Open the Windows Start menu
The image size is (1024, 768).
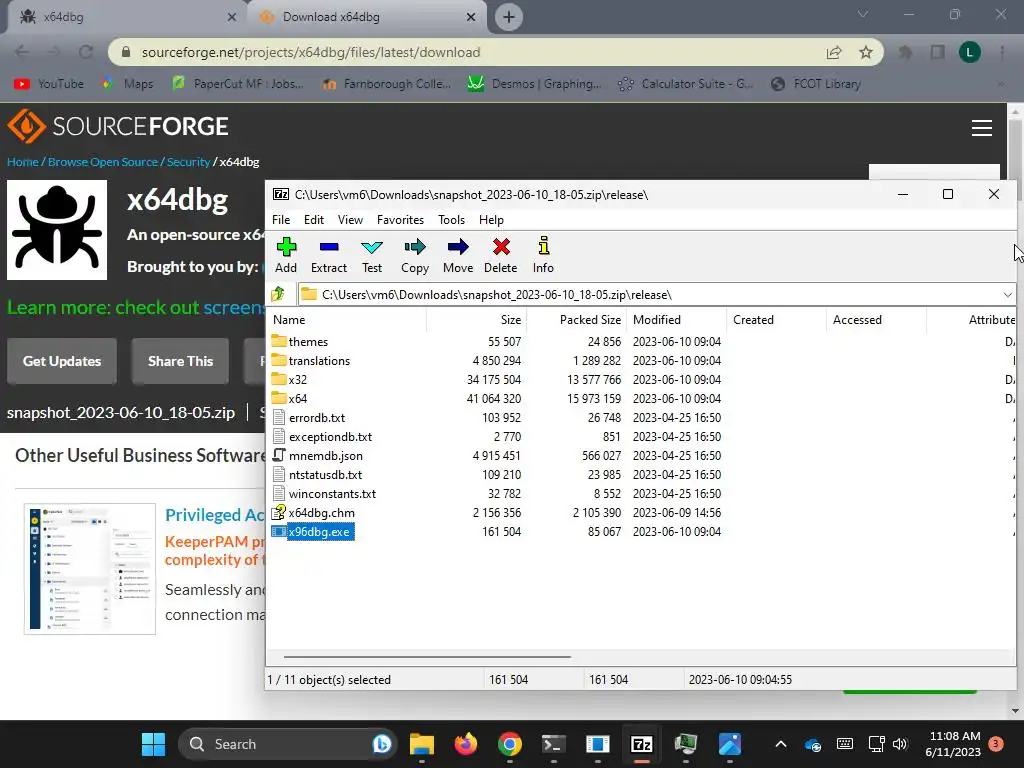coord(153,744)
